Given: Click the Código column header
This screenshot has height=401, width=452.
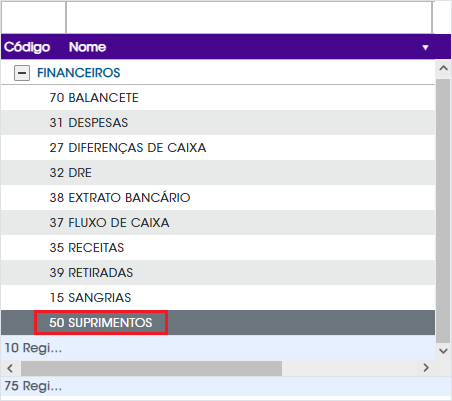Looking at the screenshot, I should [x=27, y=47].
